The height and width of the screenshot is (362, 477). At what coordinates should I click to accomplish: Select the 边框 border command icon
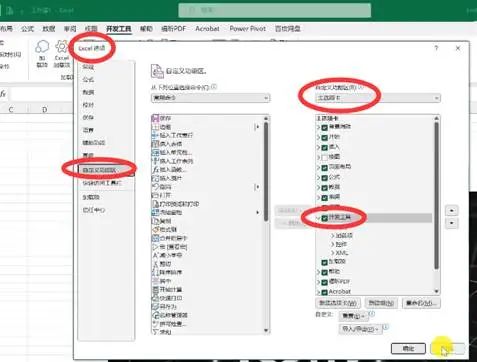(155, 127)
